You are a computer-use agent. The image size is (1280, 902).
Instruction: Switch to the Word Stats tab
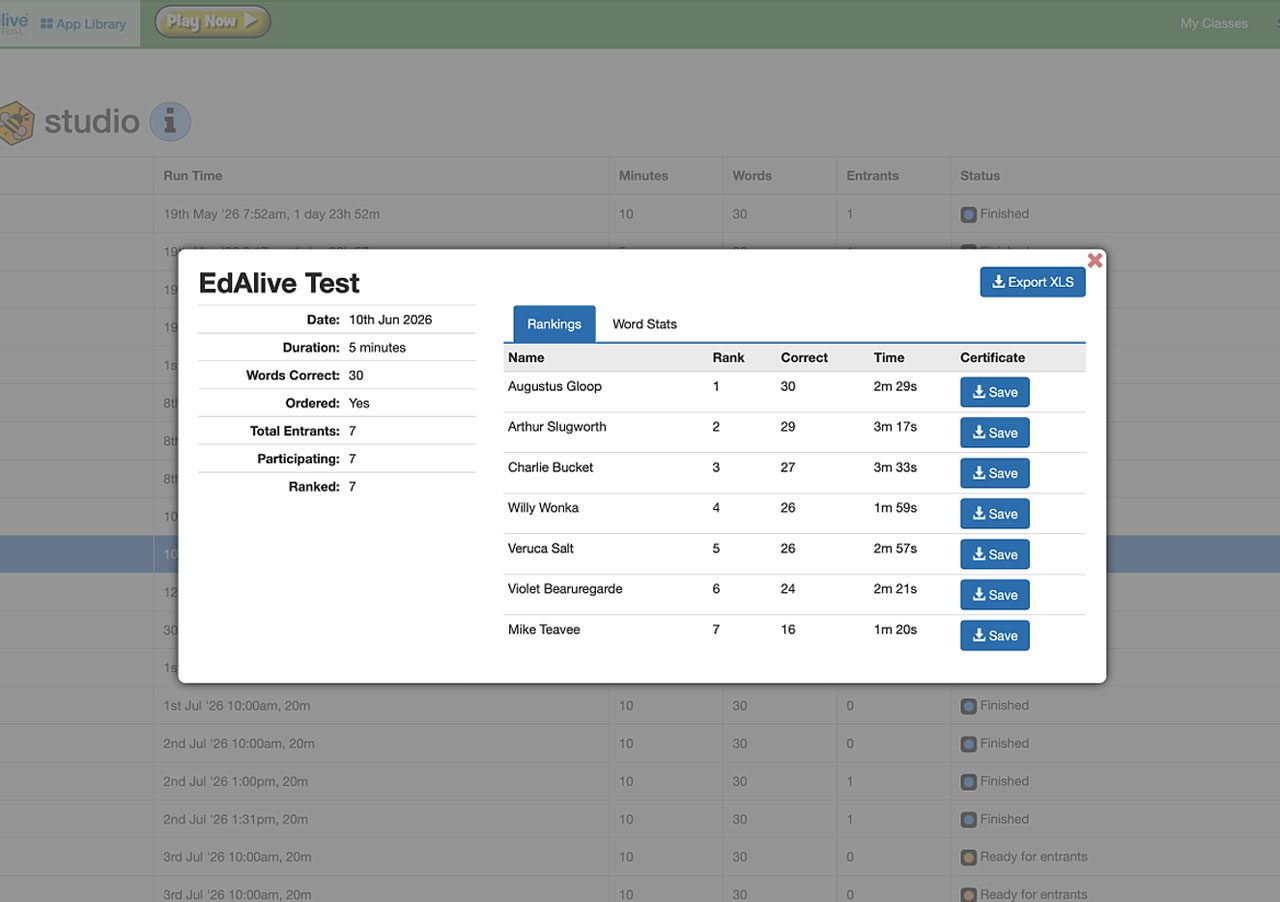[644, 324]
